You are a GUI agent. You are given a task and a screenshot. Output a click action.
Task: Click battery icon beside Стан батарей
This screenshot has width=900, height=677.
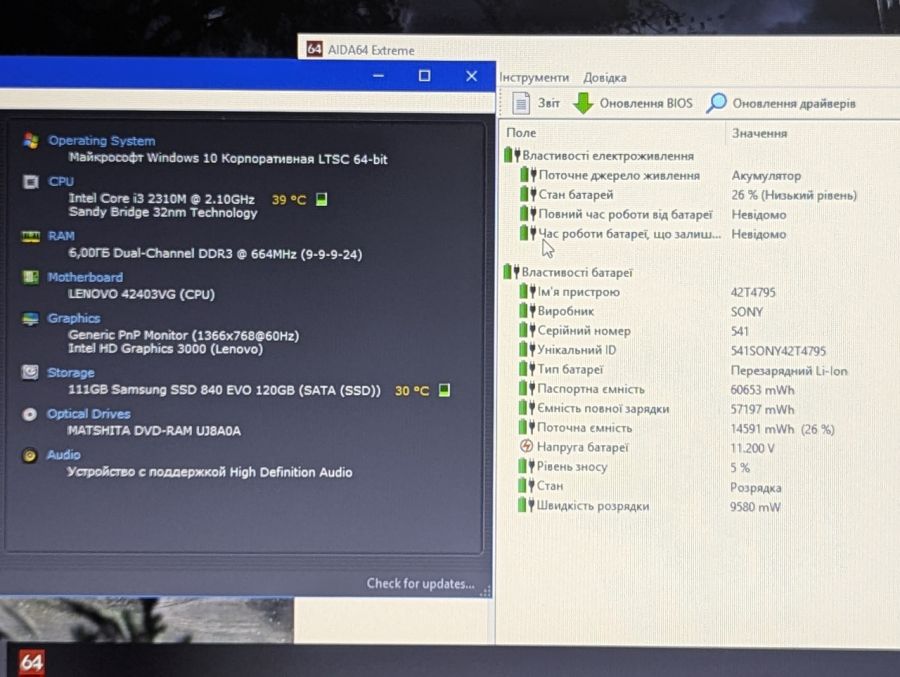(x=528, y=194)
